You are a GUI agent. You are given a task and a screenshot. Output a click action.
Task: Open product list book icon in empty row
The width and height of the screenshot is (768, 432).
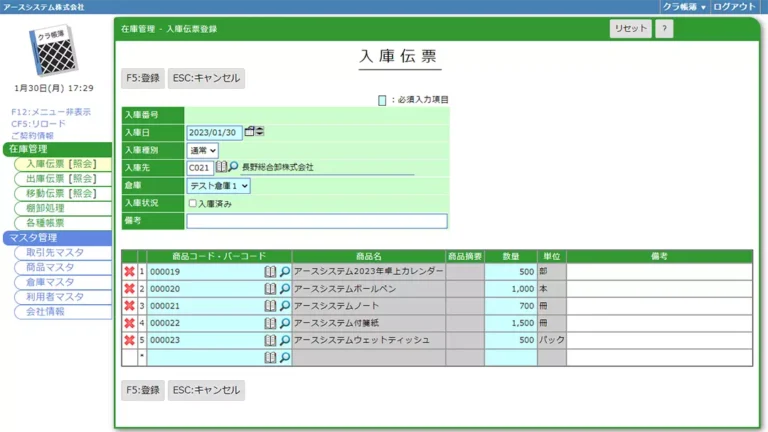point(270,358)
